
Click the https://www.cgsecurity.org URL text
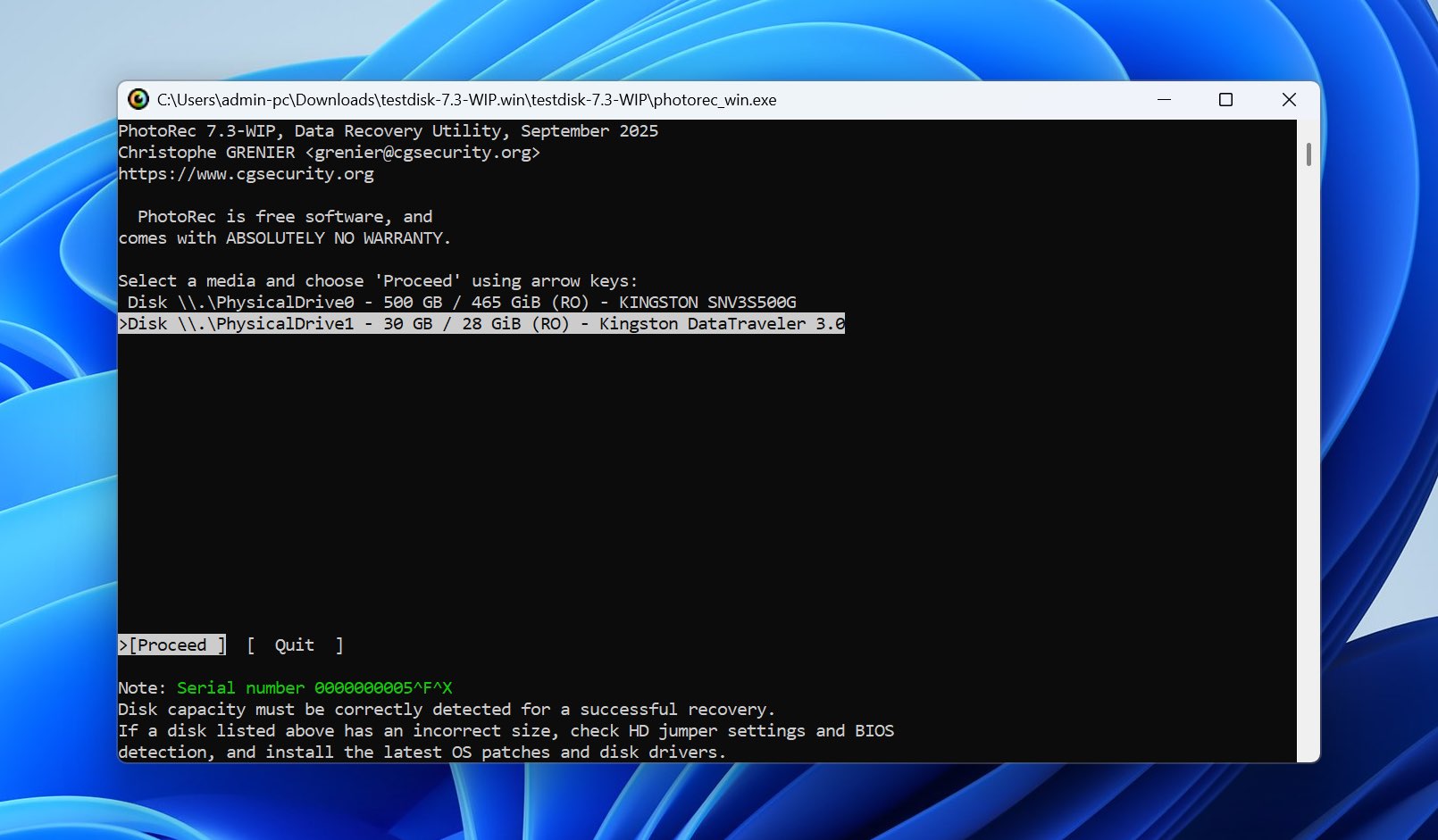point(247,174)
